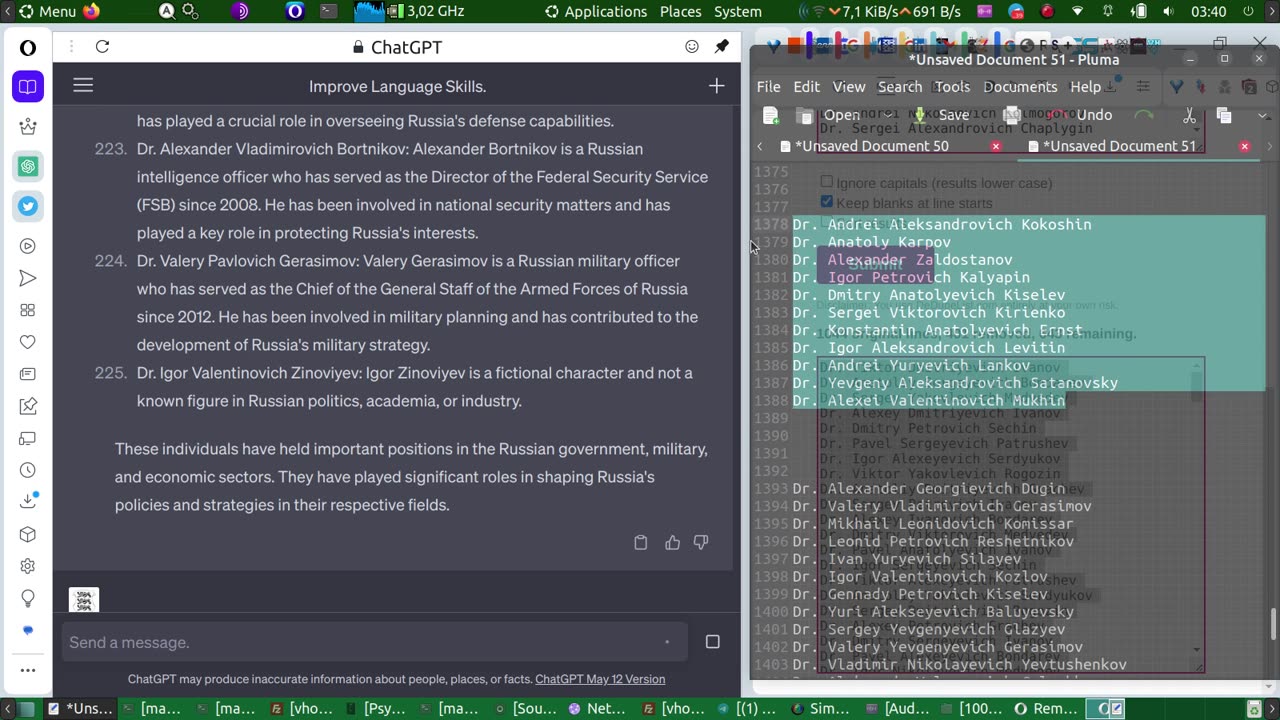
Task: Give thumbs down to the response
Action: (701, 543)
